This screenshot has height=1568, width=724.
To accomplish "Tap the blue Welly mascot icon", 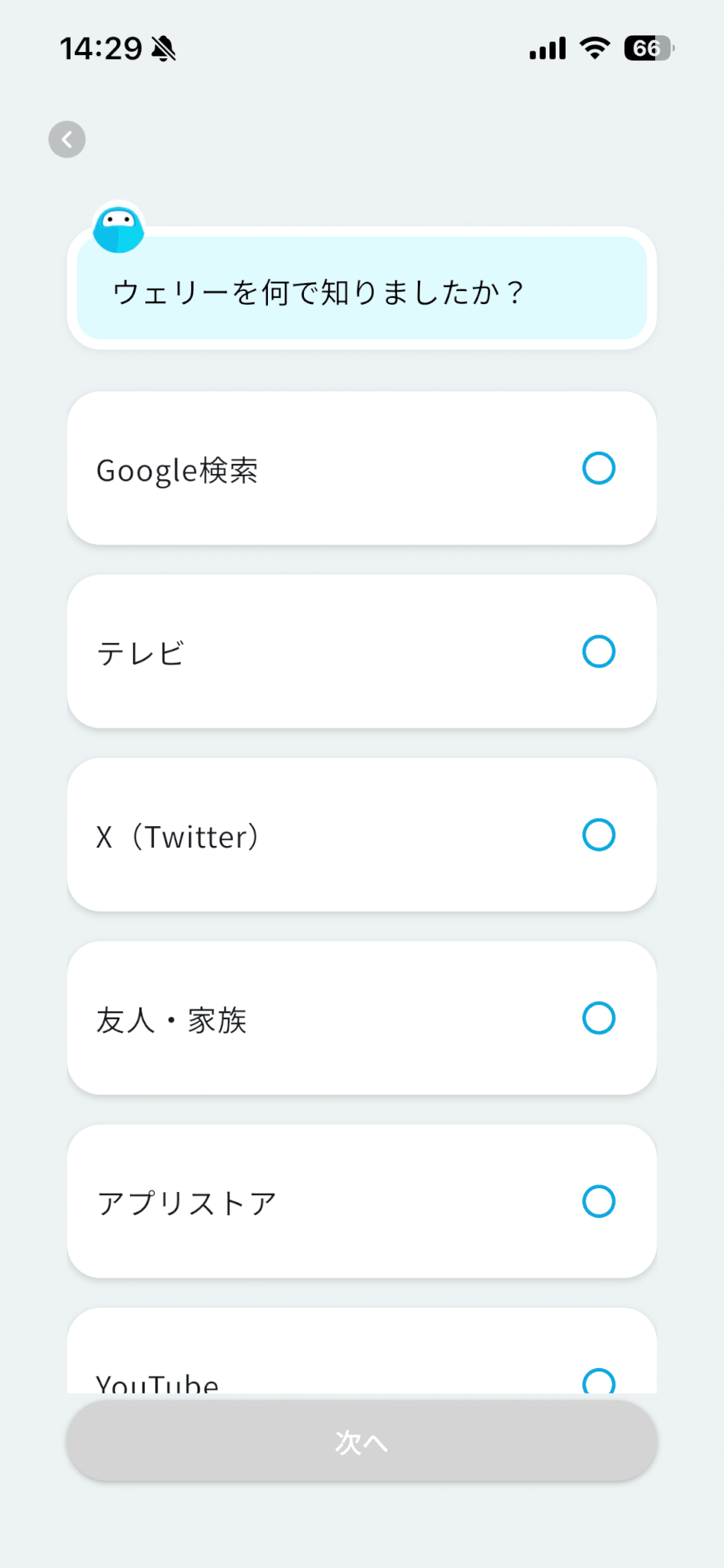I will (119, 229).
